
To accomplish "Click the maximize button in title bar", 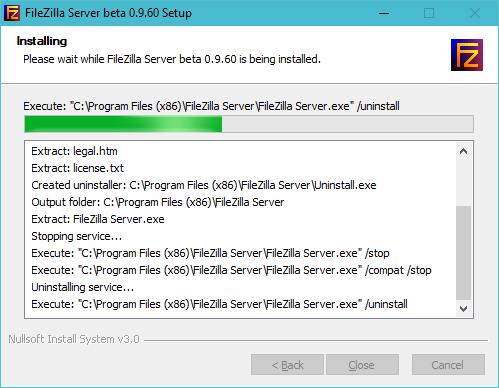I will pos(429,13).
